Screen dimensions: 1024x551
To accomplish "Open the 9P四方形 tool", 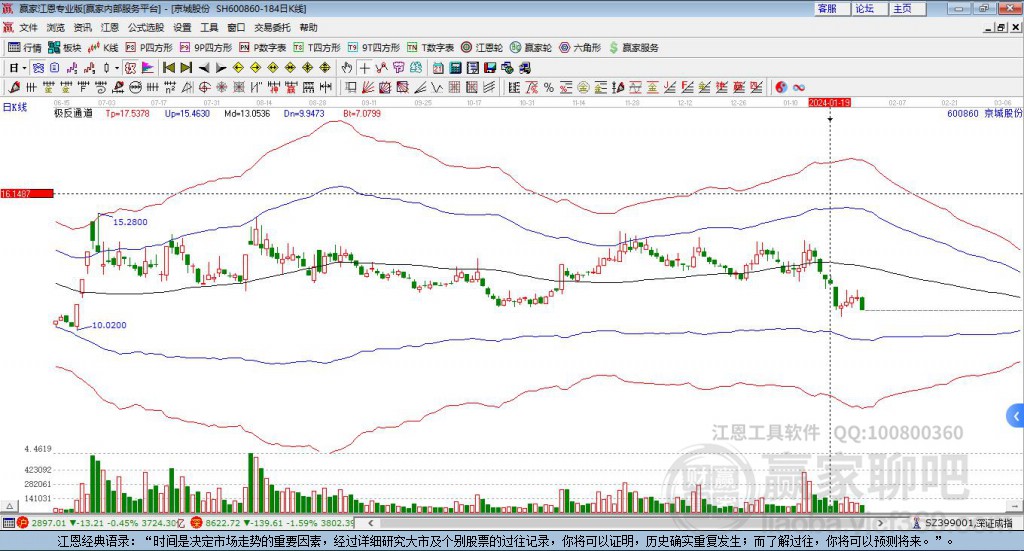I will tap(206, 48).
